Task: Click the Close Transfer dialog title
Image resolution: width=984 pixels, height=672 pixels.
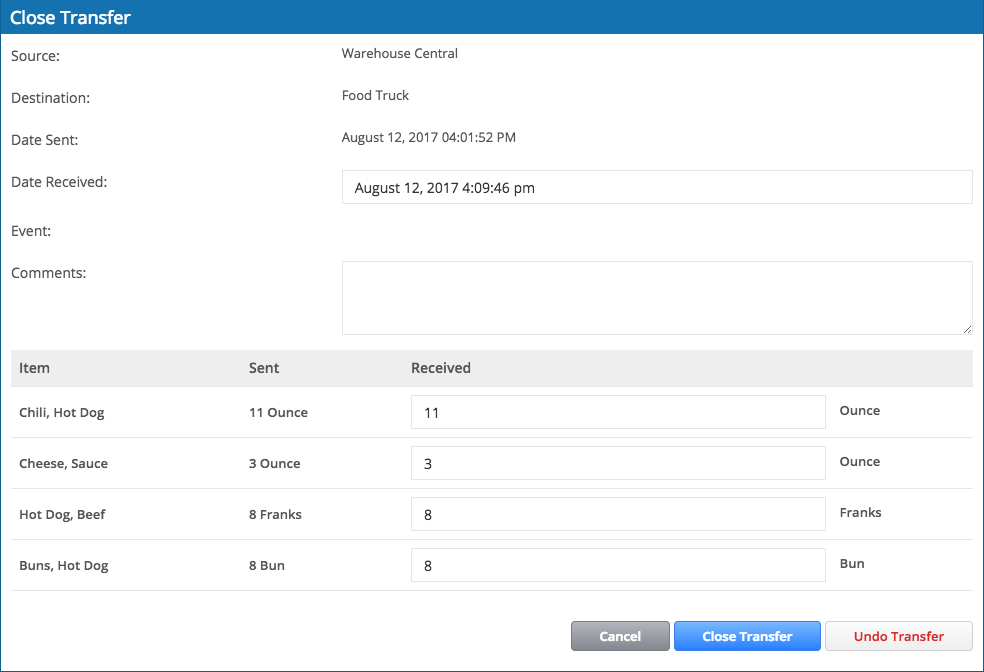Action: (x=70, y=18)
